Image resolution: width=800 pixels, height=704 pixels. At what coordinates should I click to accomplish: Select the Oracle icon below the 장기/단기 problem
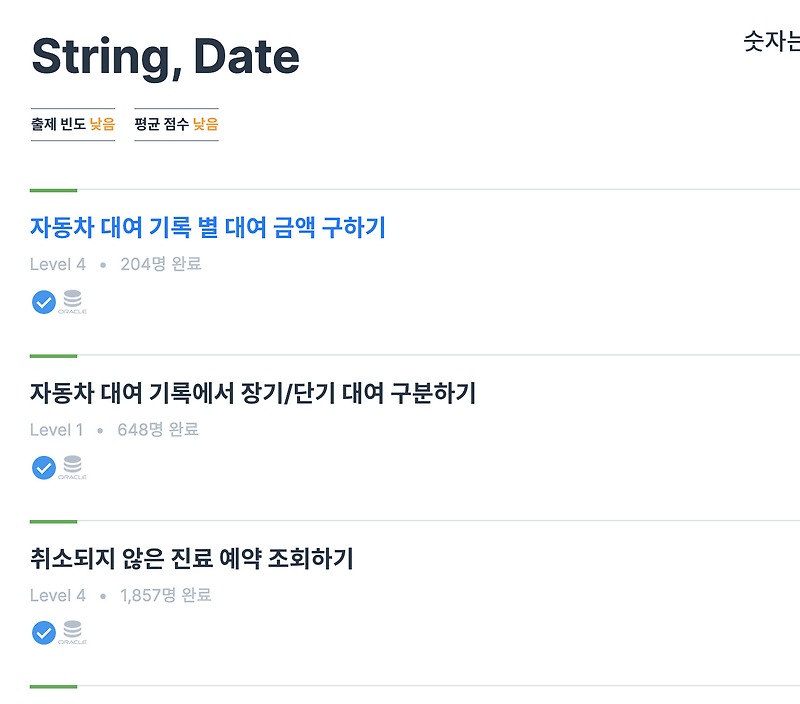click(70, 466)
